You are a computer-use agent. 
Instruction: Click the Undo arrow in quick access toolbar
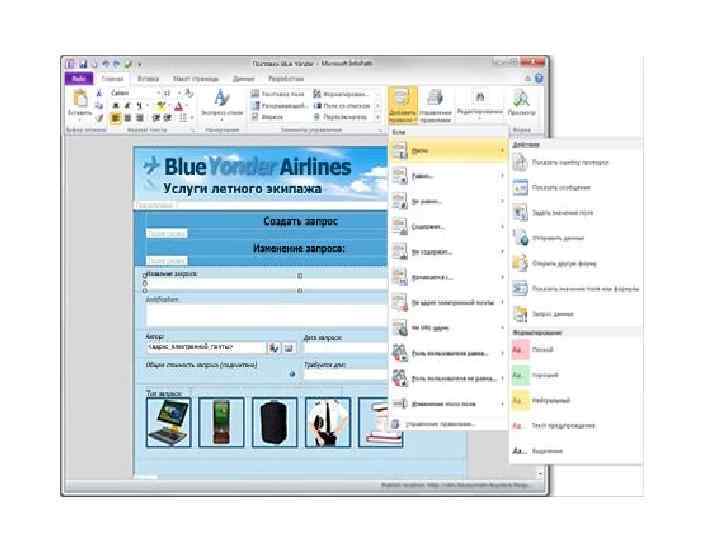click(x=106, y=64)
